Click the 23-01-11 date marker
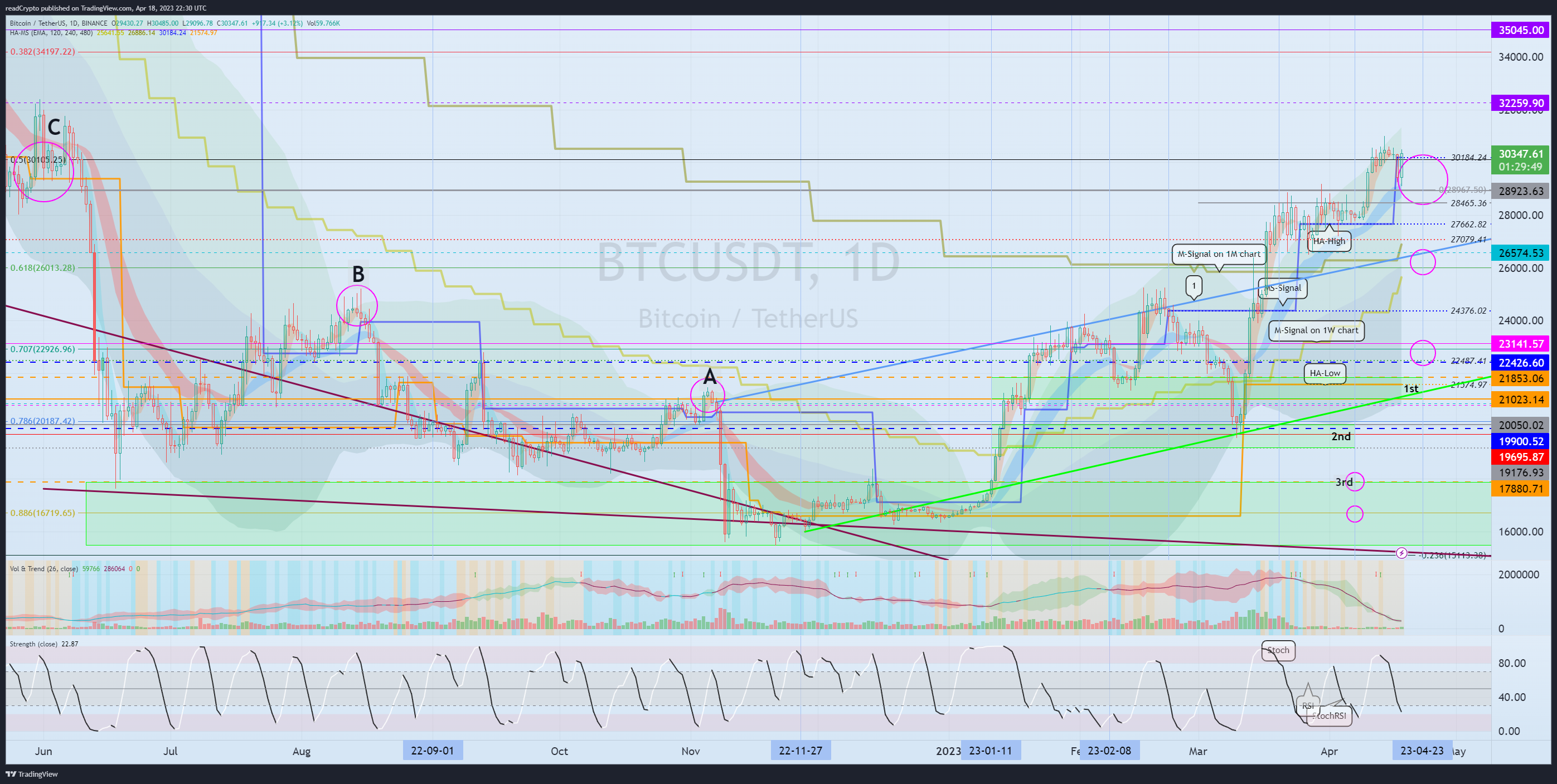The height and width of the screenshot is (784, 1557). click(991, 751)
